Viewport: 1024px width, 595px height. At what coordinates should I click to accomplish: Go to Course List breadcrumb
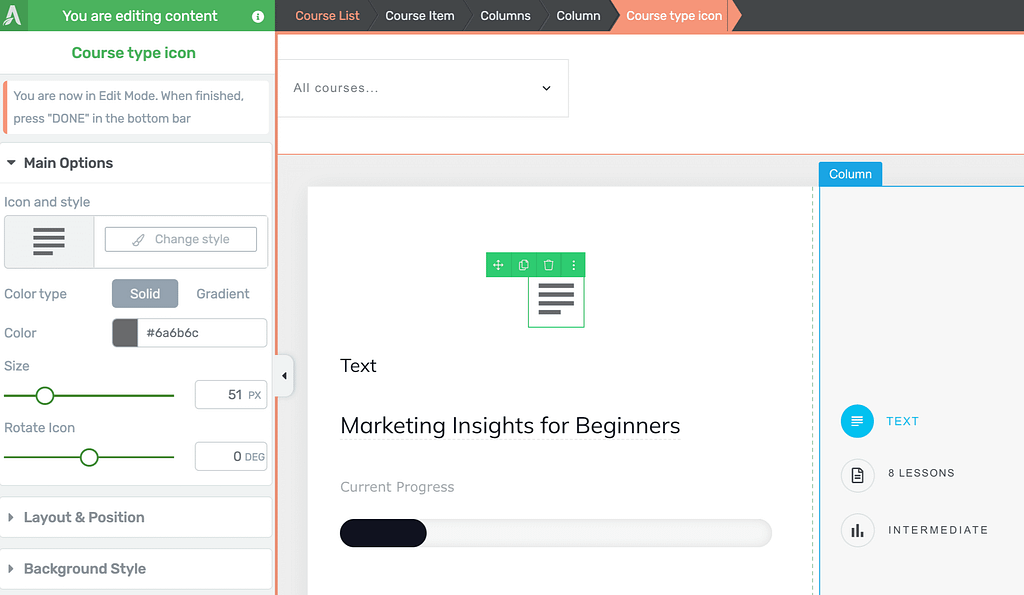tap(327, 16)
